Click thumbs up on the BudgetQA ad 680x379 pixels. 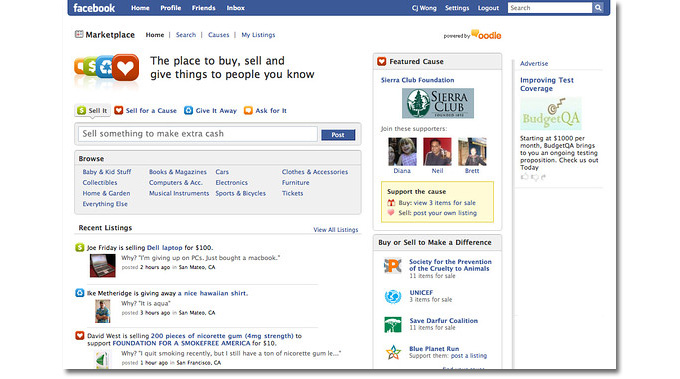pos(525,177)
